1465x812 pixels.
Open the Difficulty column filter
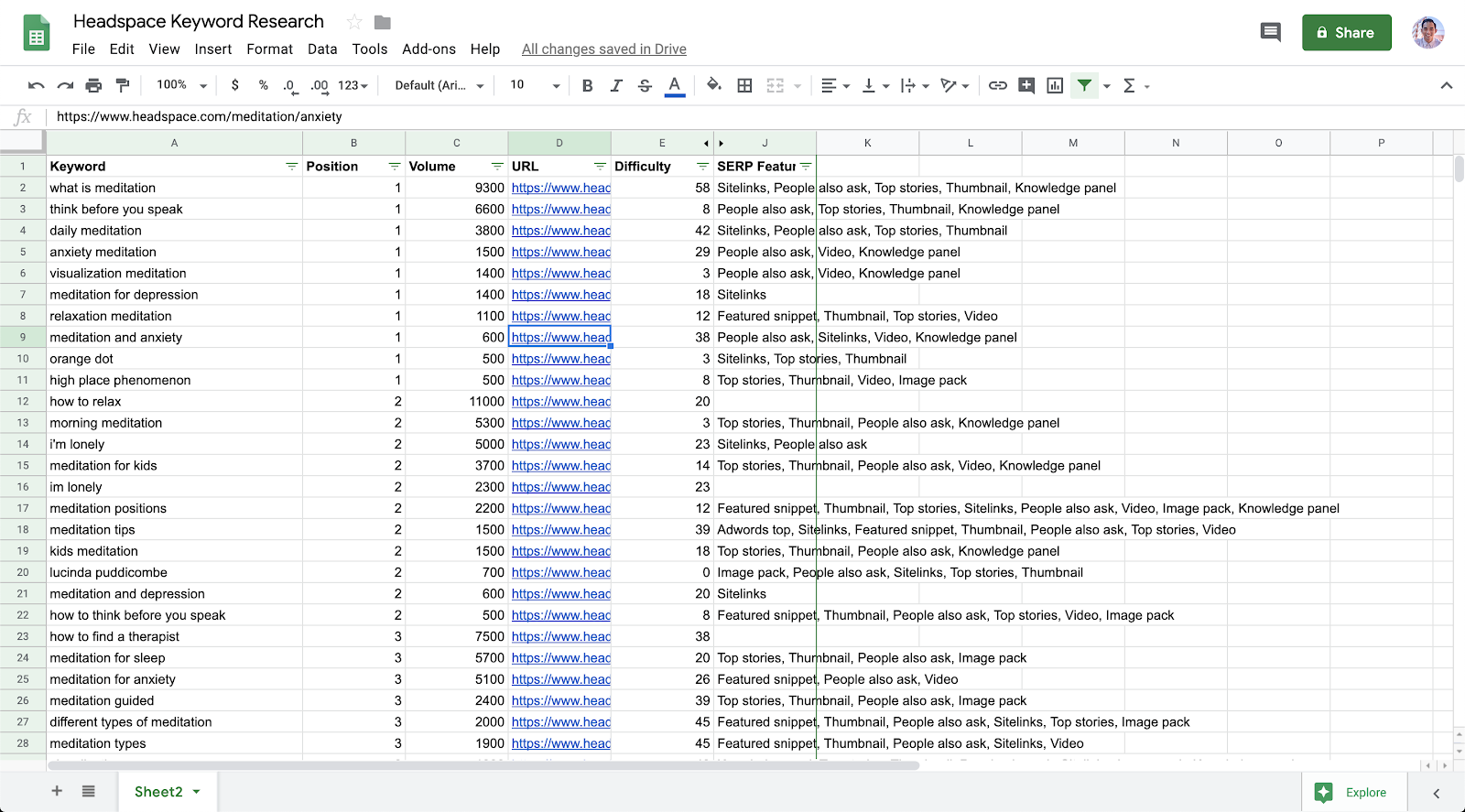click(702, 167)
